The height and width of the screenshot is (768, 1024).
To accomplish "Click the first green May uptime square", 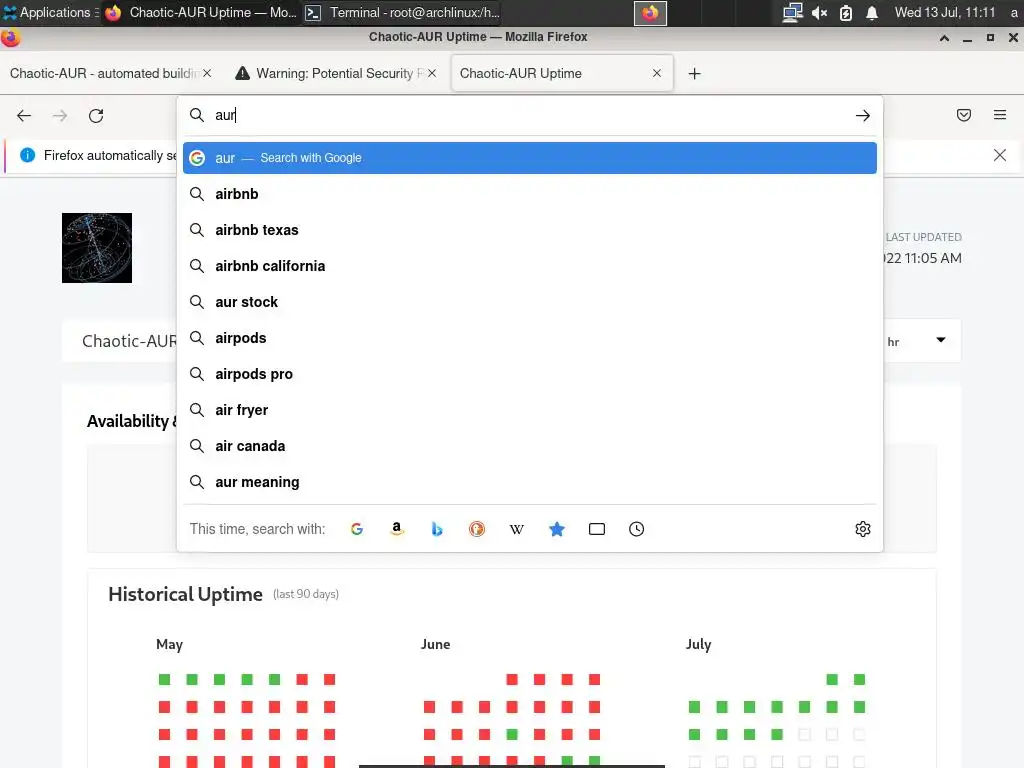I will point(165,680).
